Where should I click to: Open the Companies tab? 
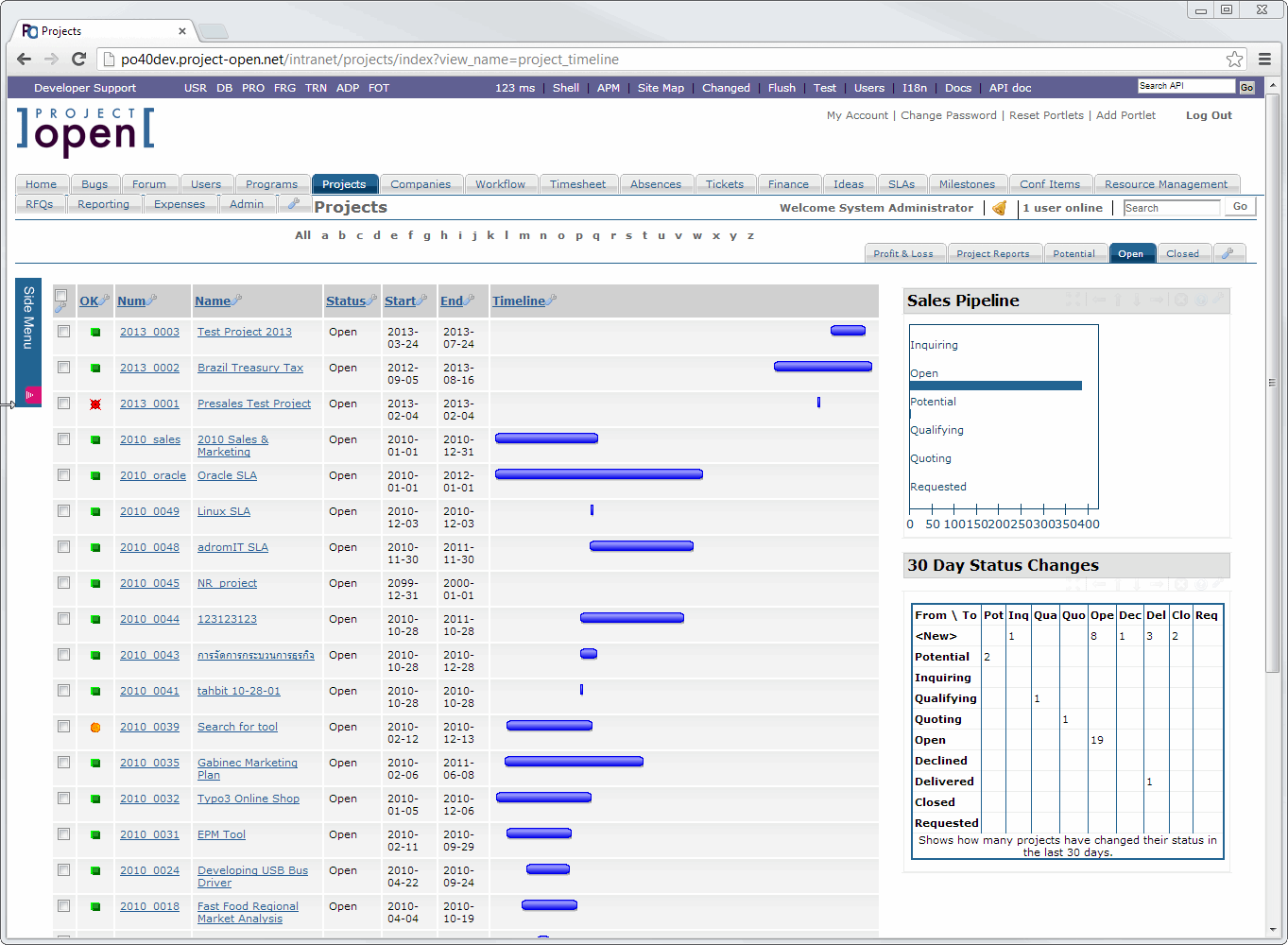click(x=421, y=184)
